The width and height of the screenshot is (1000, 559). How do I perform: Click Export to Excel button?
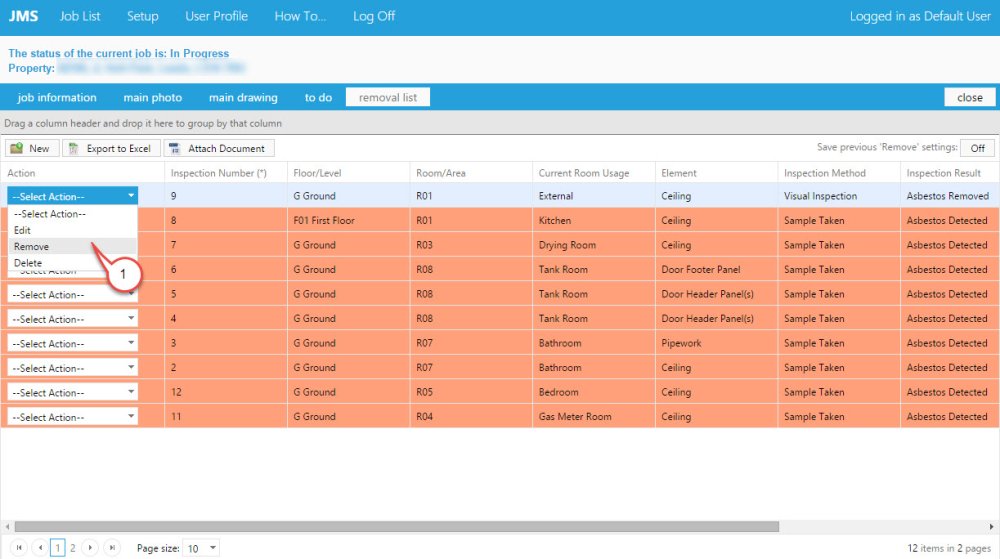coord(110,149)
